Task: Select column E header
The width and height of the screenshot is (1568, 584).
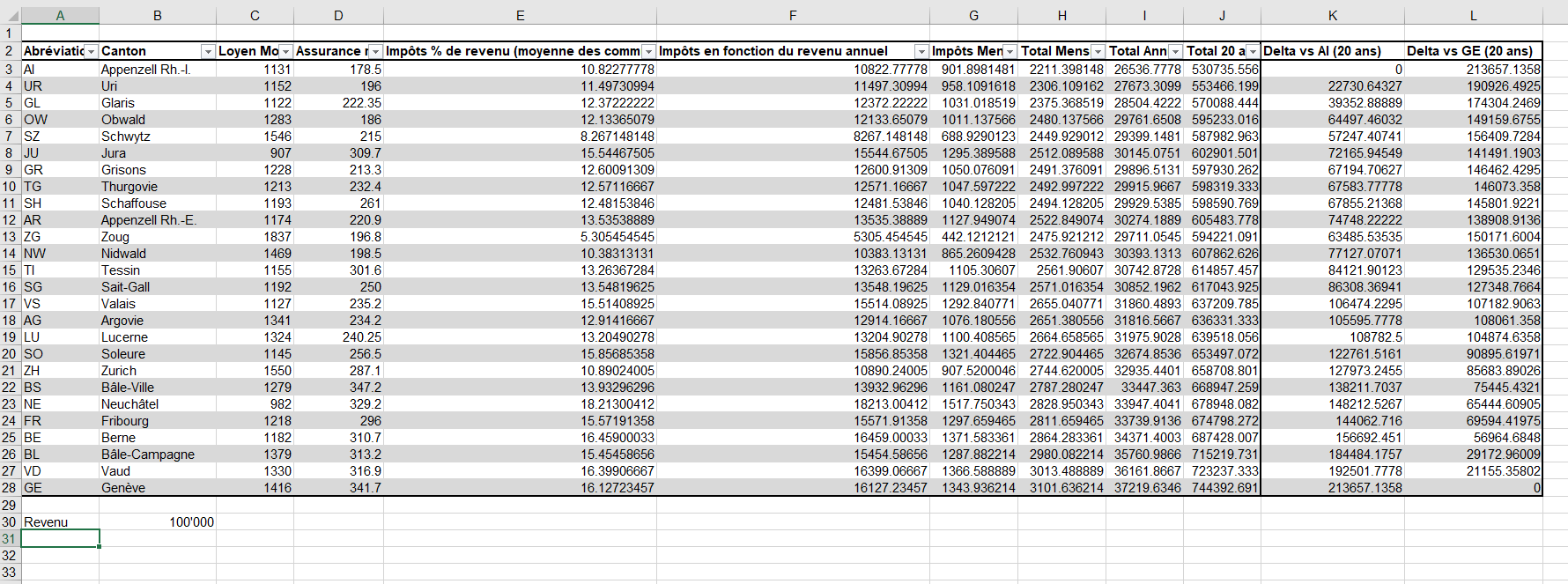Action: (x=520, y=16)
